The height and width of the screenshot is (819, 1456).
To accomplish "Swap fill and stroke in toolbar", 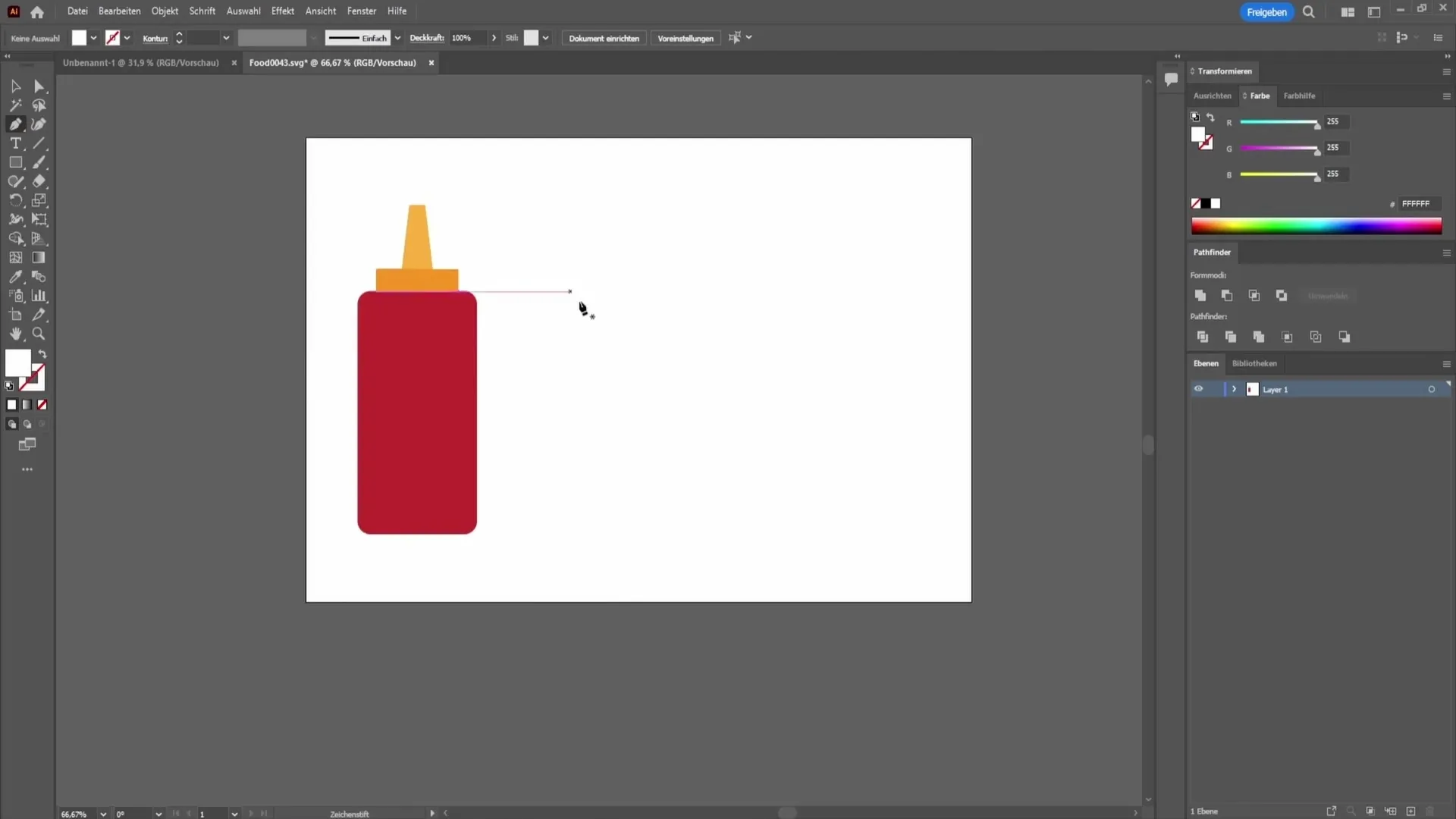I will 42,354.
